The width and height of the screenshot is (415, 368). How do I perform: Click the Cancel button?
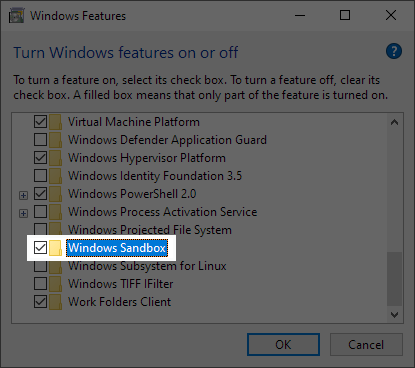click(366, 345)
